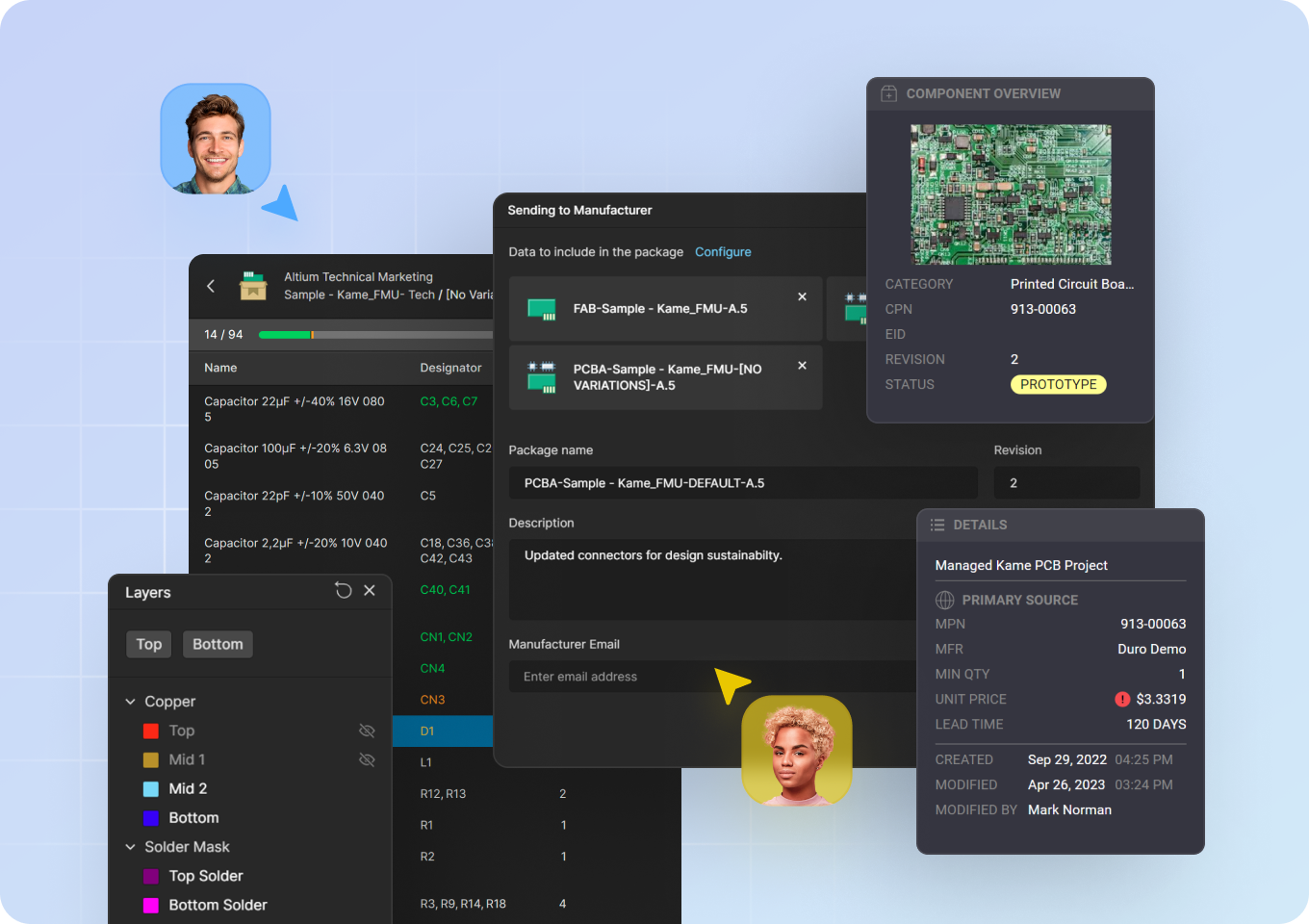This screenshot has height=924, width=1309.
Task: Switch to the Top layers view
Action: (x=148, y=644)
